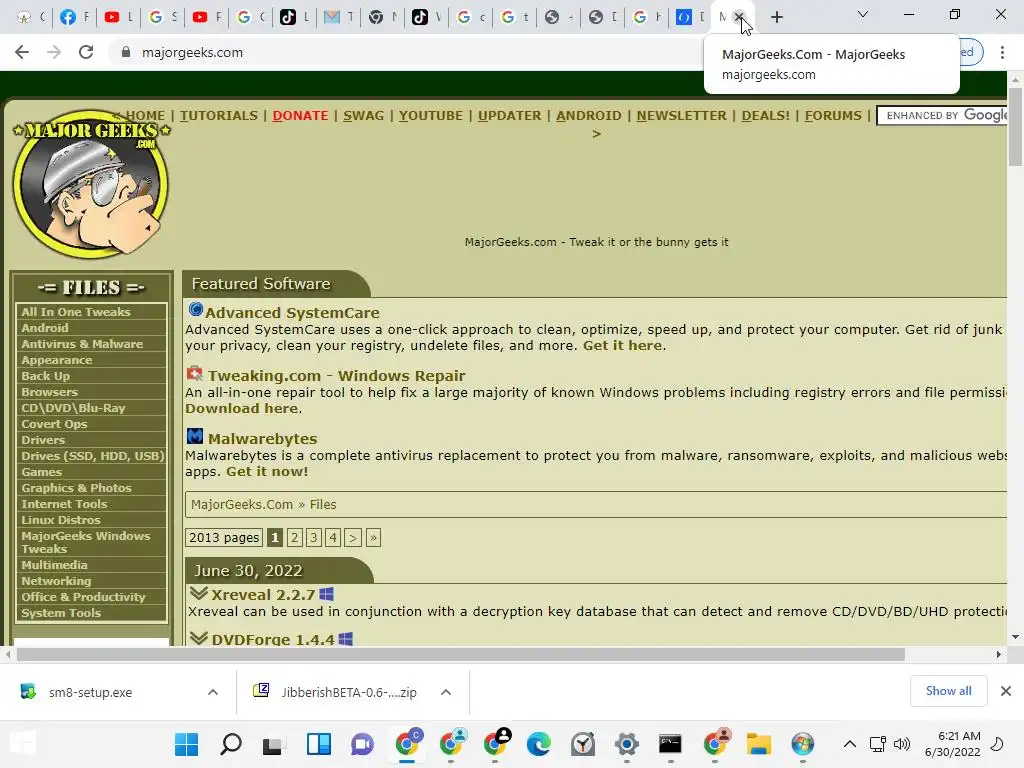The image size is (1024, 768).
Task: Expand the DVDForge 1.4.4 entry chevron
Action: click(x=199, y=638)
